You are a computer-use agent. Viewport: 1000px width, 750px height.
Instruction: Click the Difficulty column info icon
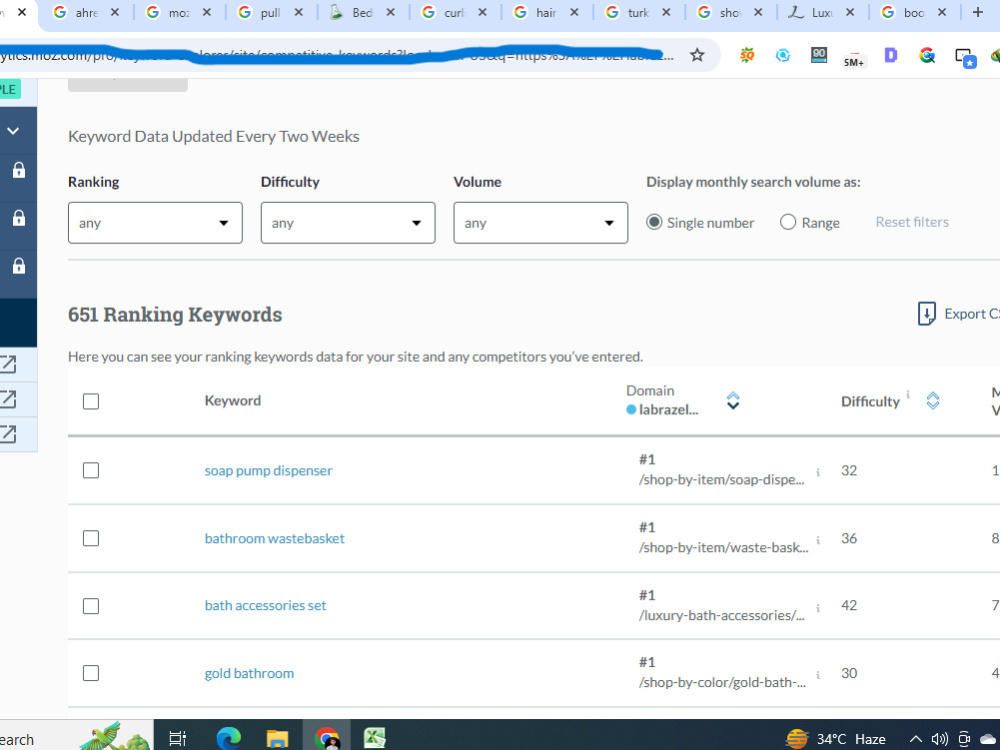(x=908, y=394)
